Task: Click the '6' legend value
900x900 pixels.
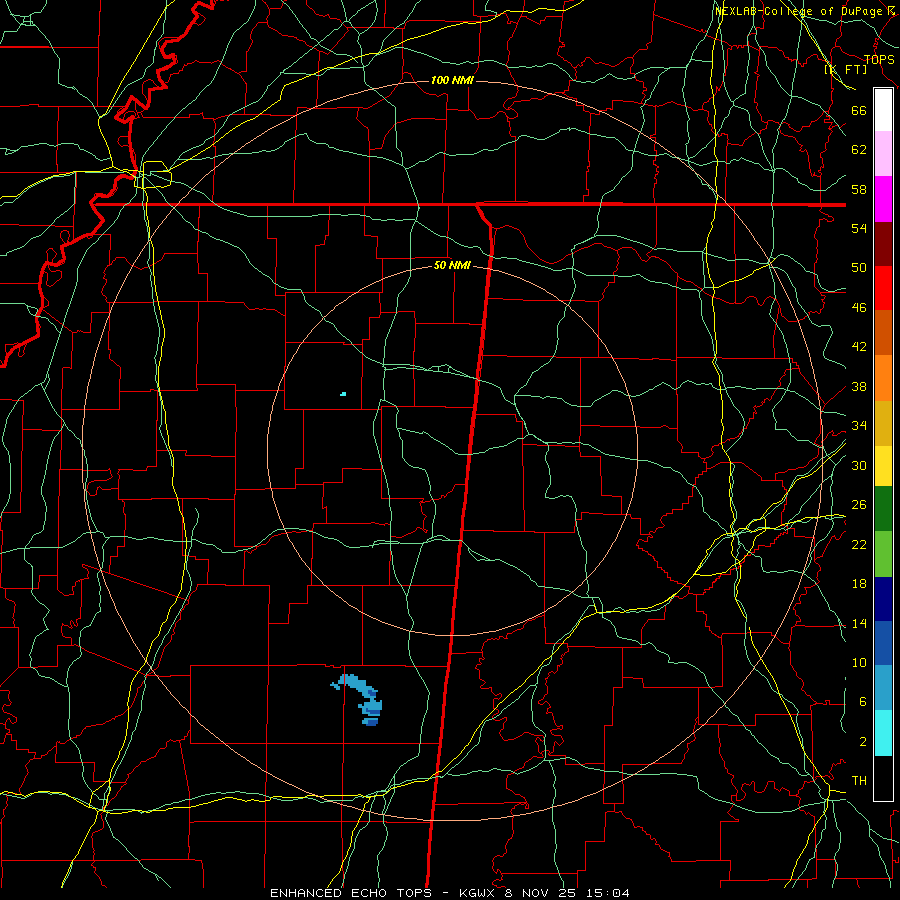Action: click(x=863, y=702)
